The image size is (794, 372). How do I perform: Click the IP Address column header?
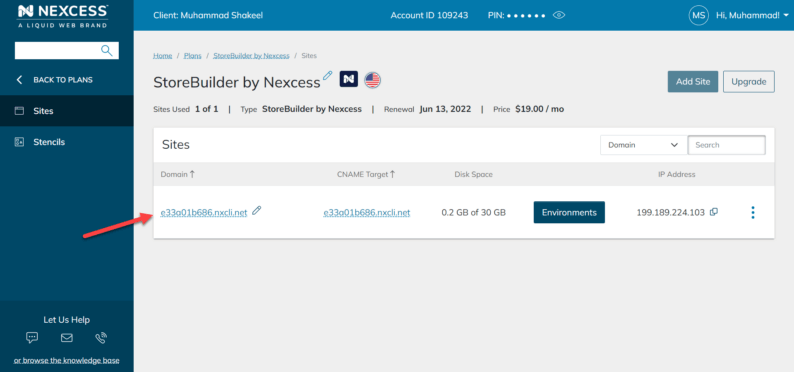click(x=677, y=174)
